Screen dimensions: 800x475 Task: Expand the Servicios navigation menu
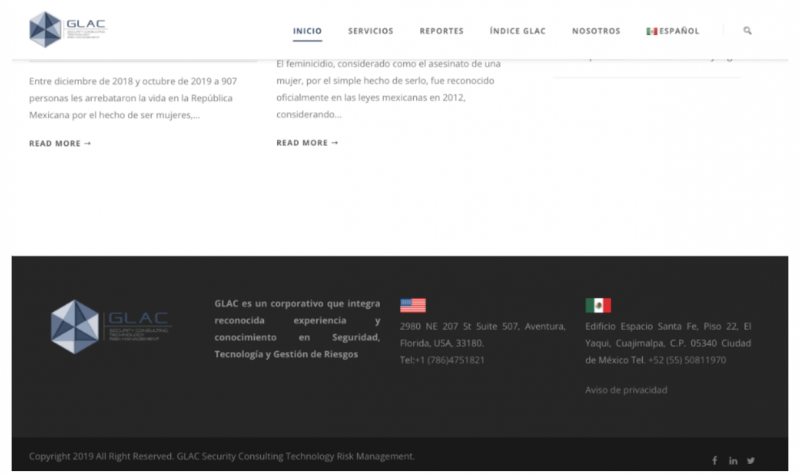point(370,31)
